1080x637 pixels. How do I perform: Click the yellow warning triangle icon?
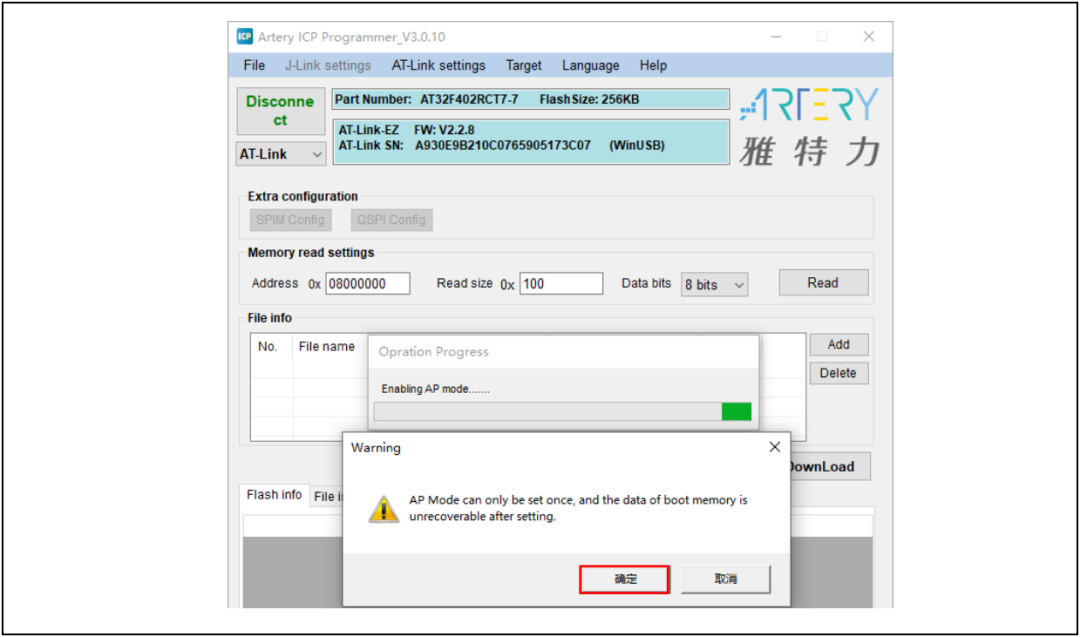point(384,509)
